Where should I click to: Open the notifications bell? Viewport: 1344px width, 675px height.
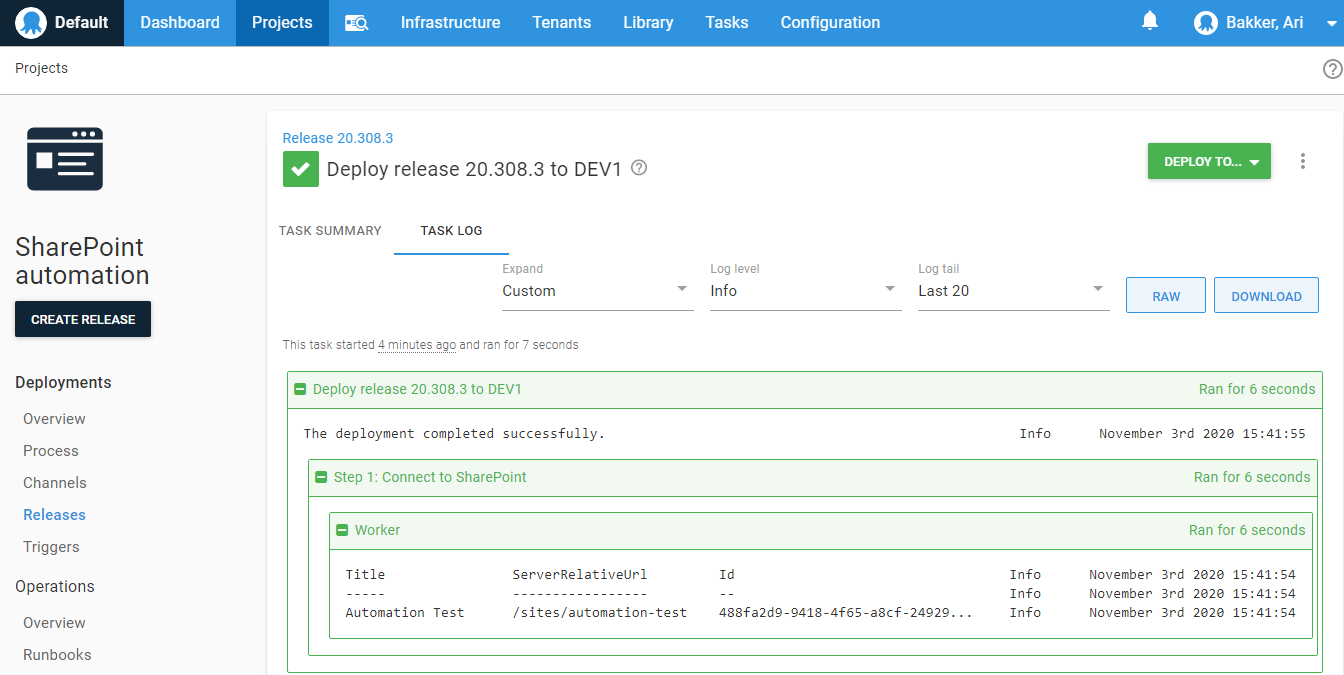tap(1150, 22)
